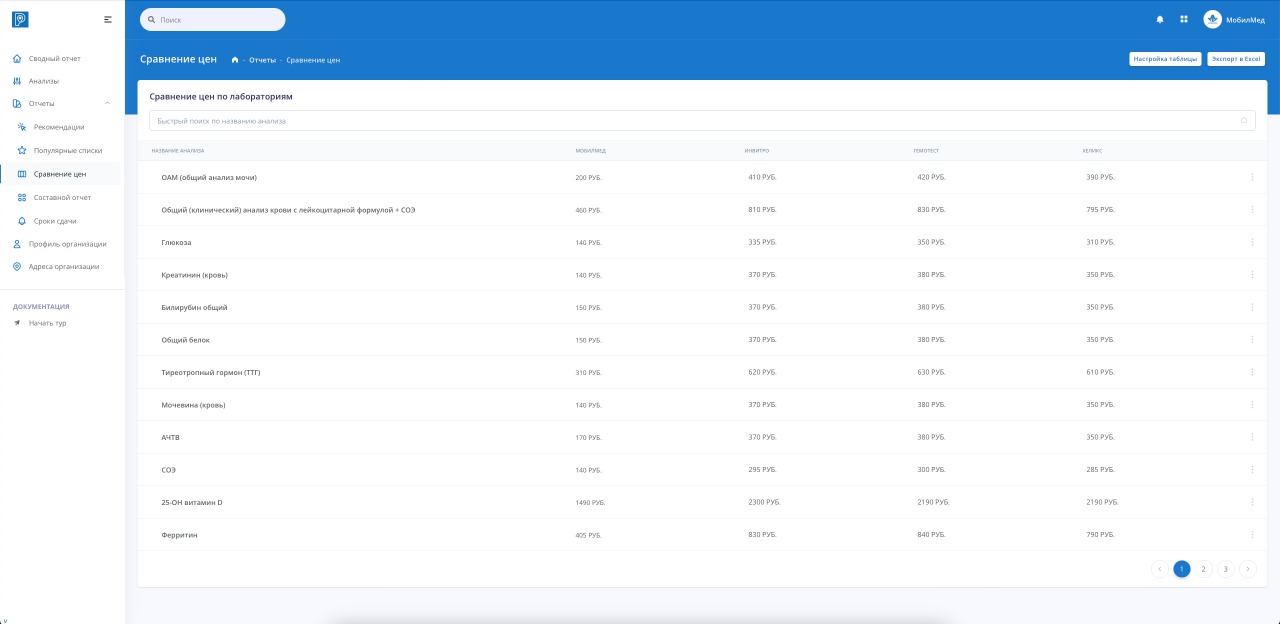Open row actions for Билирубин общий

pos(1252,307)
